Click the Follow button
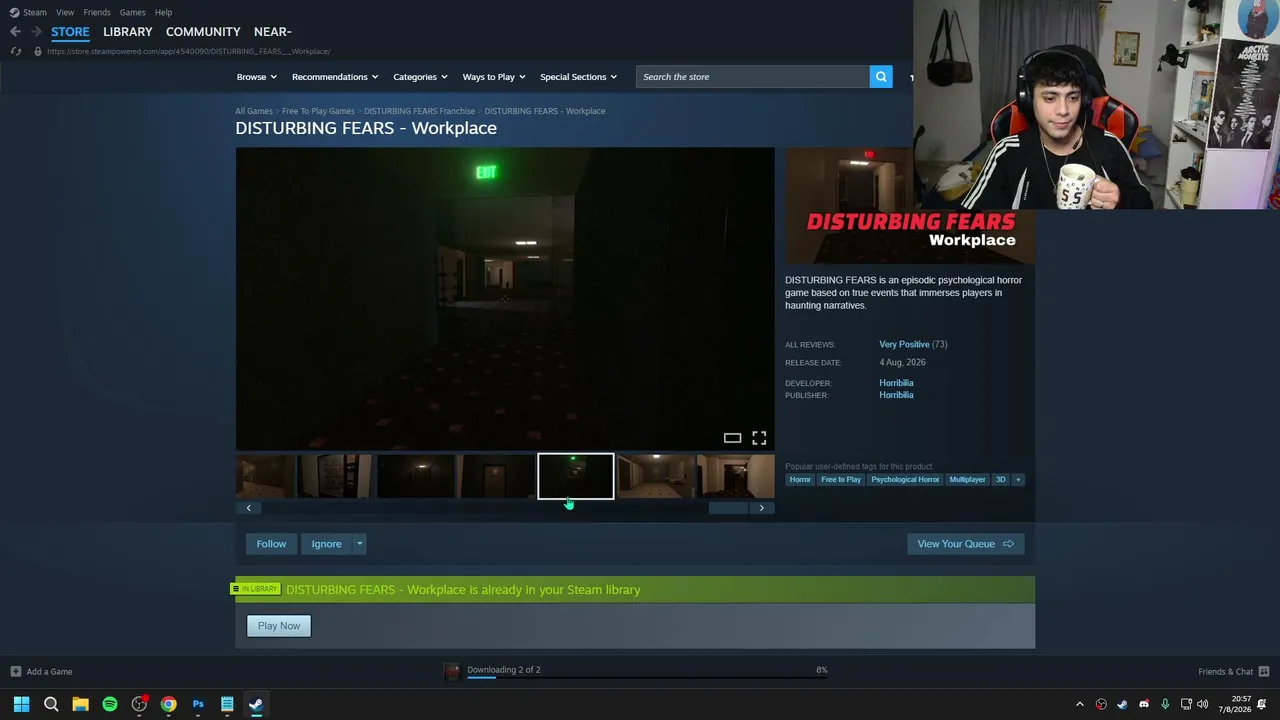Screen dimensions: 1280x720 pos(271,544)
